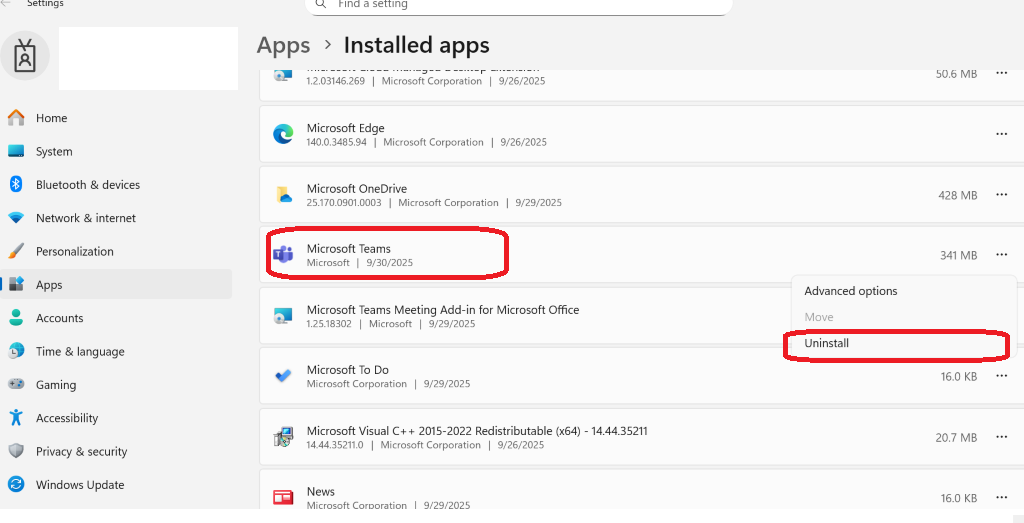
Task: Click the 20.7 MB size value
Action: point(956,437)
